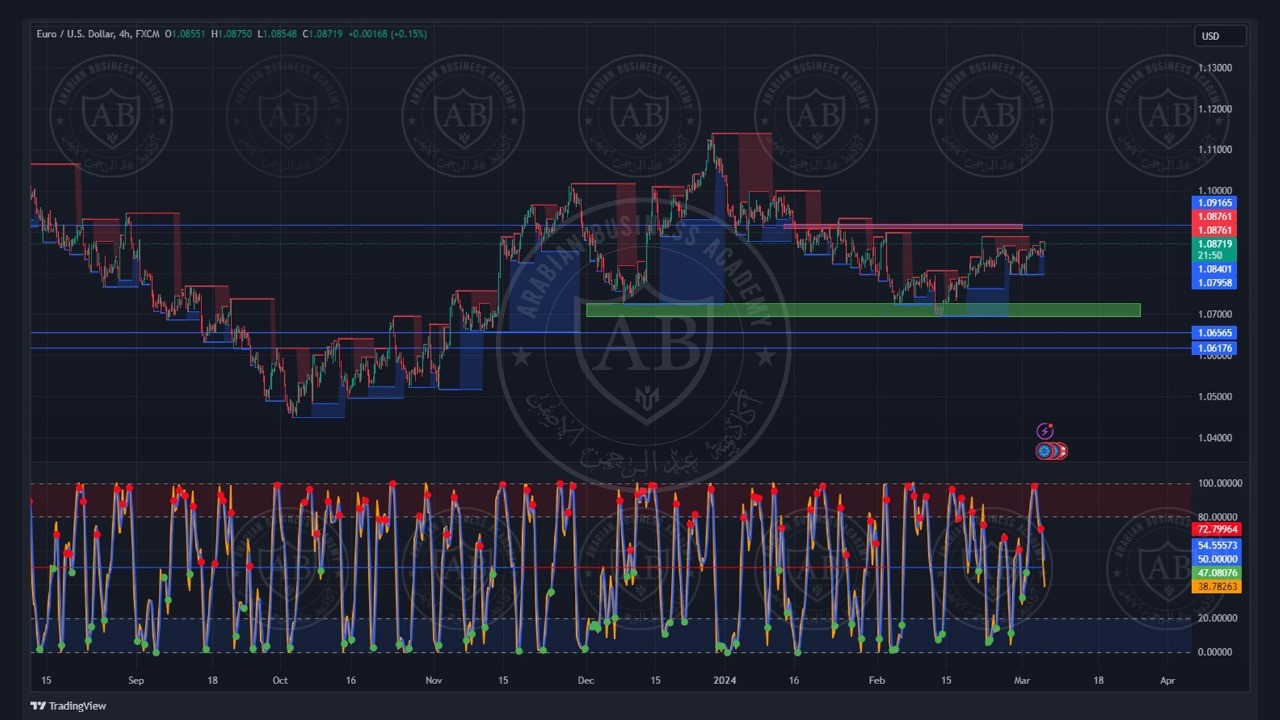Click the 1.06176 horizontal line price label
The width and height of the screenshot is (1280, 720).
(1216, 348)
